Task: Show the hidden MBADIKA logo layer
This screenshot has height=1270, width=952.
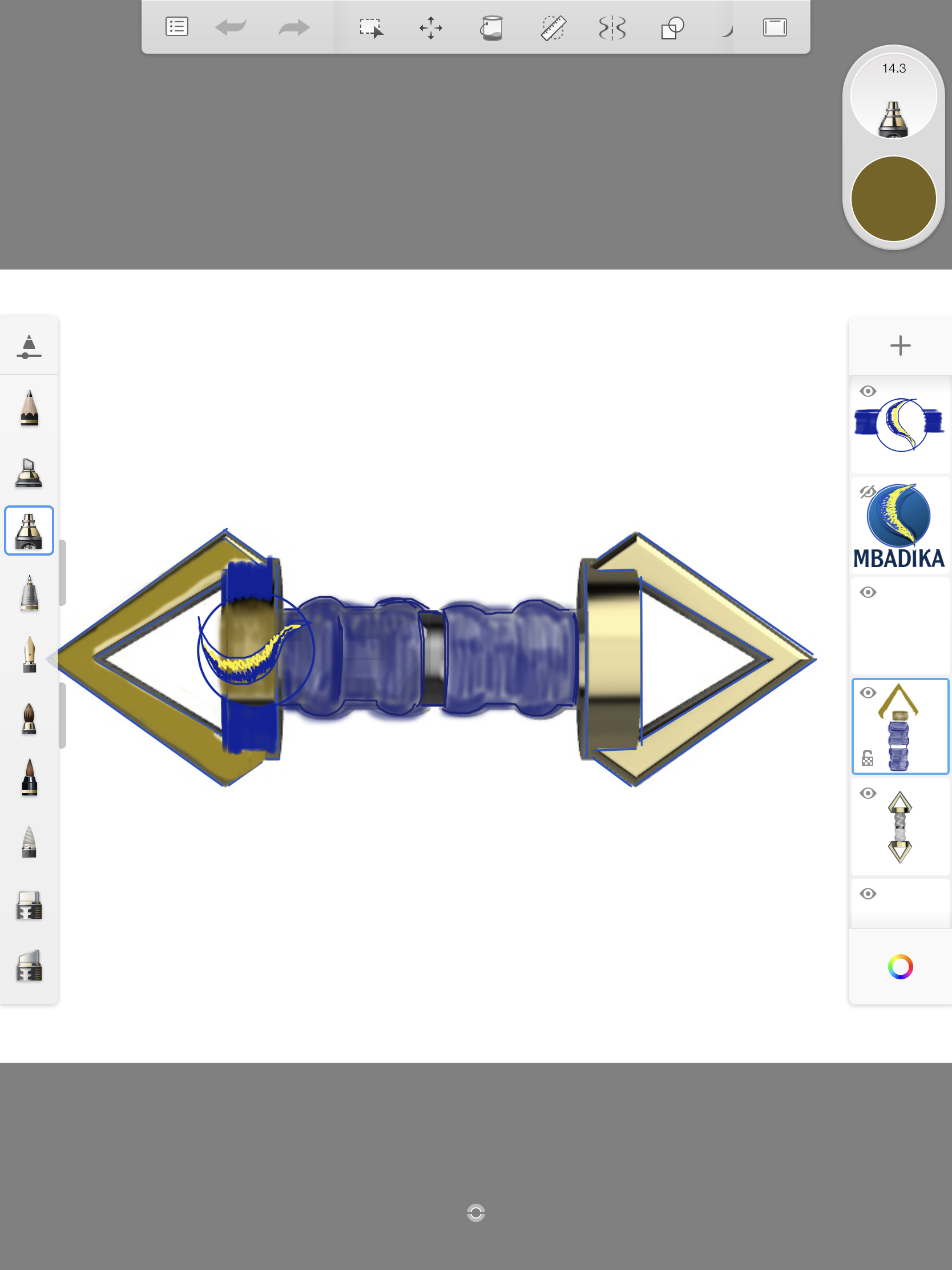Action: click(868, 492)
